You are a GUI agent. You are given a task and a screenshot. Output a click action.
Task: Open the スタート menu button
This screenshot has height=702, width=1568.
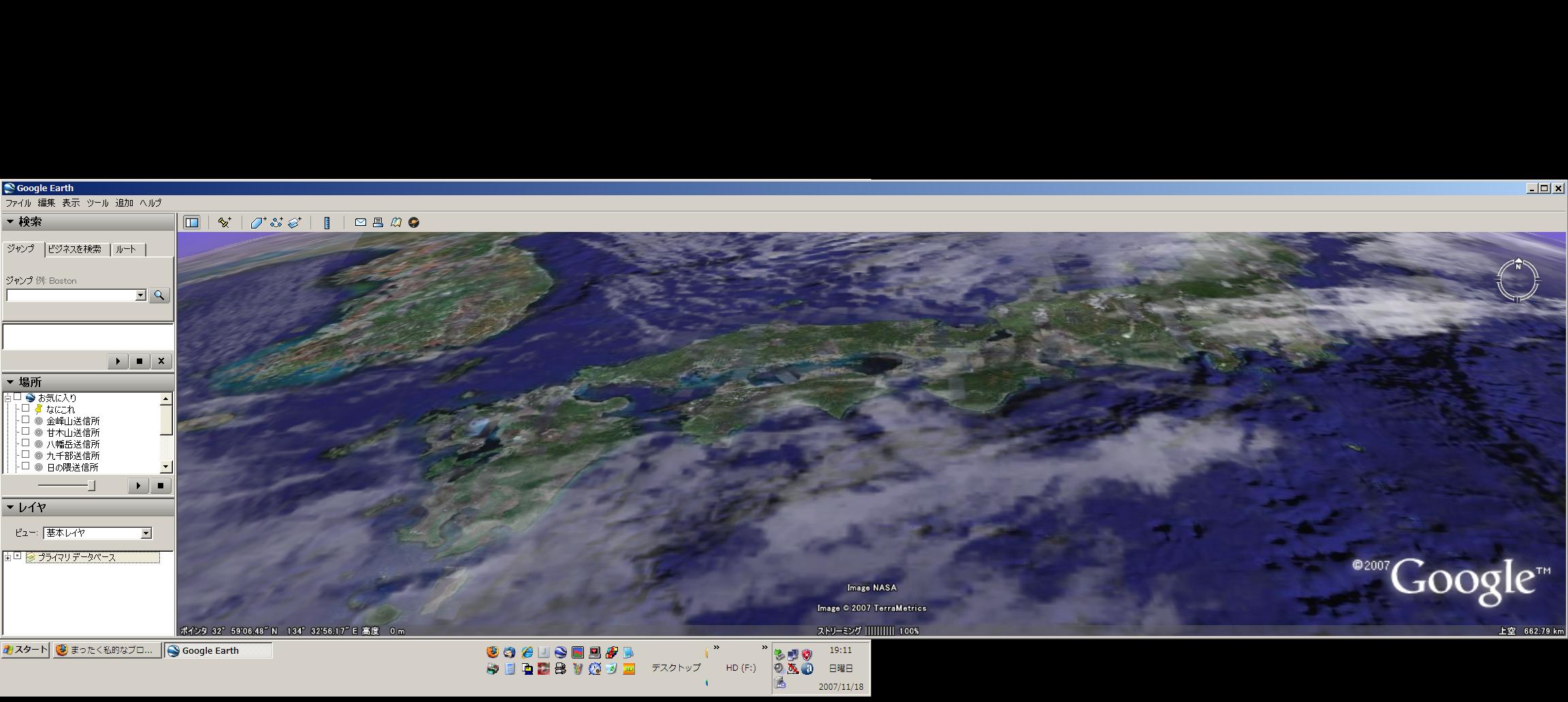click(x=25, y=650)
